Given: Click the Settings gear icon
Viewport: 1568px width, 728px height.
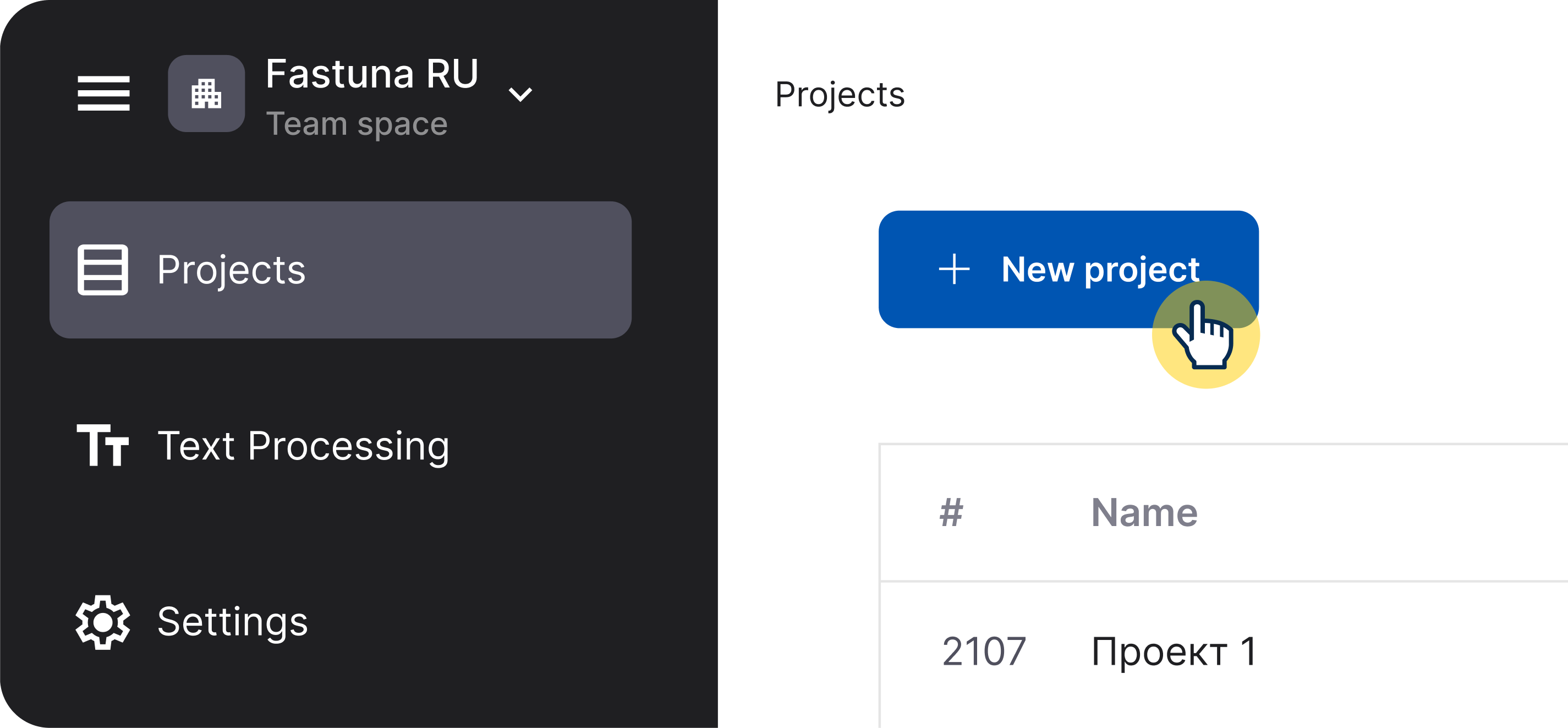Looking at the screenshot, I should (103, 622).
